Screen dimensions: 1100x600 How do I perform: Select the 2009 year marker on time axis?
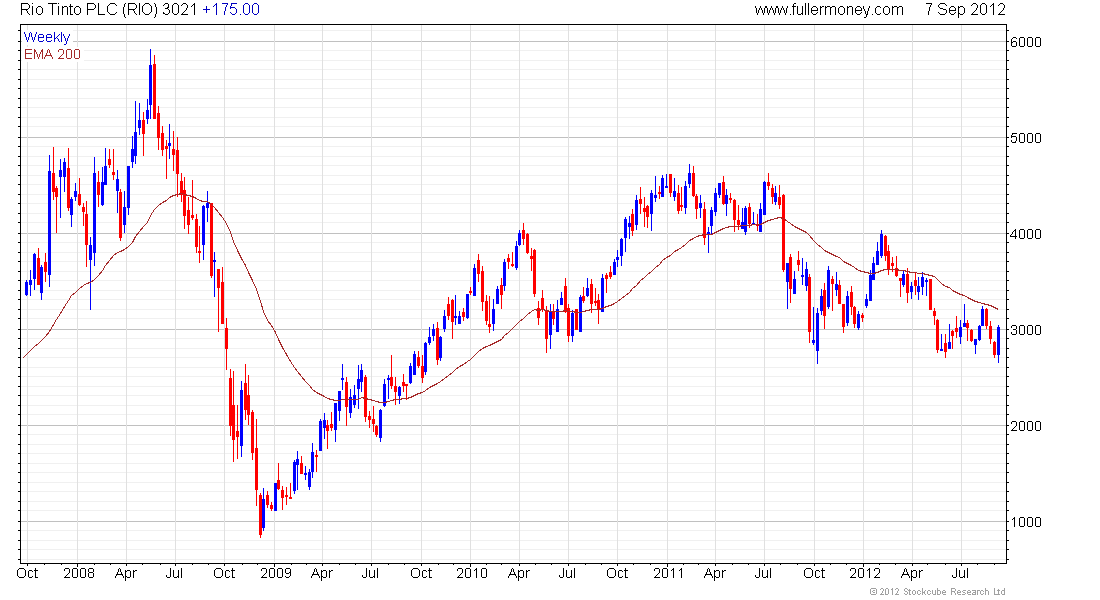275,573
